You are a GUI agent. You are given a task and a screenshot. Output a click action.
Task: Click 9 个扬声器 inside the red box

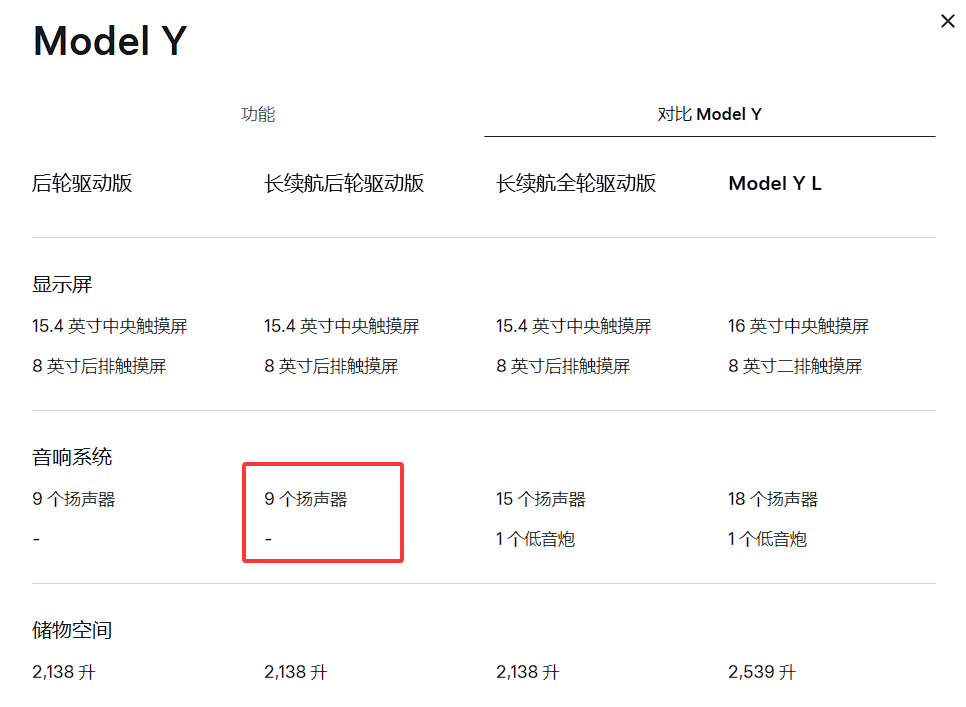[306, 499]
